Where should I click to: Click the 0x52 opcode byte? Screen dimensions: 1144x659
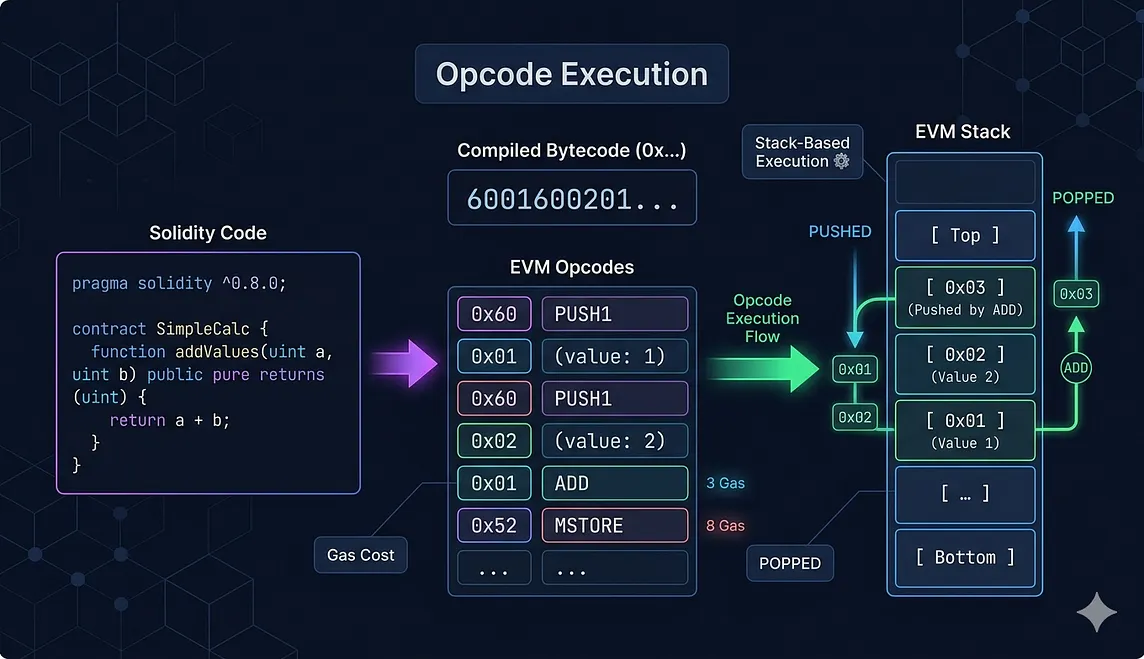(x=494, y=525)
